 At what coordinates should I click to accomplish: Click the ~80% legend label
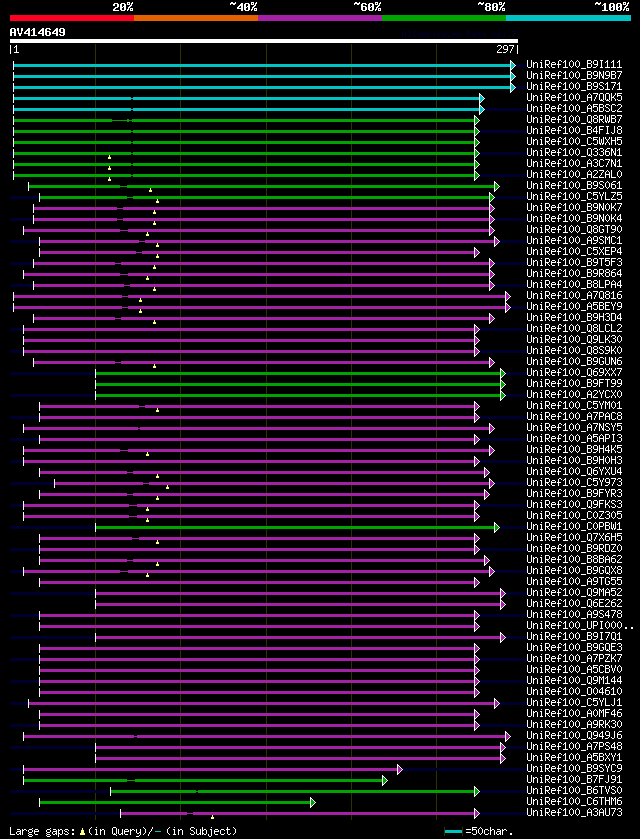click(491, 7)
